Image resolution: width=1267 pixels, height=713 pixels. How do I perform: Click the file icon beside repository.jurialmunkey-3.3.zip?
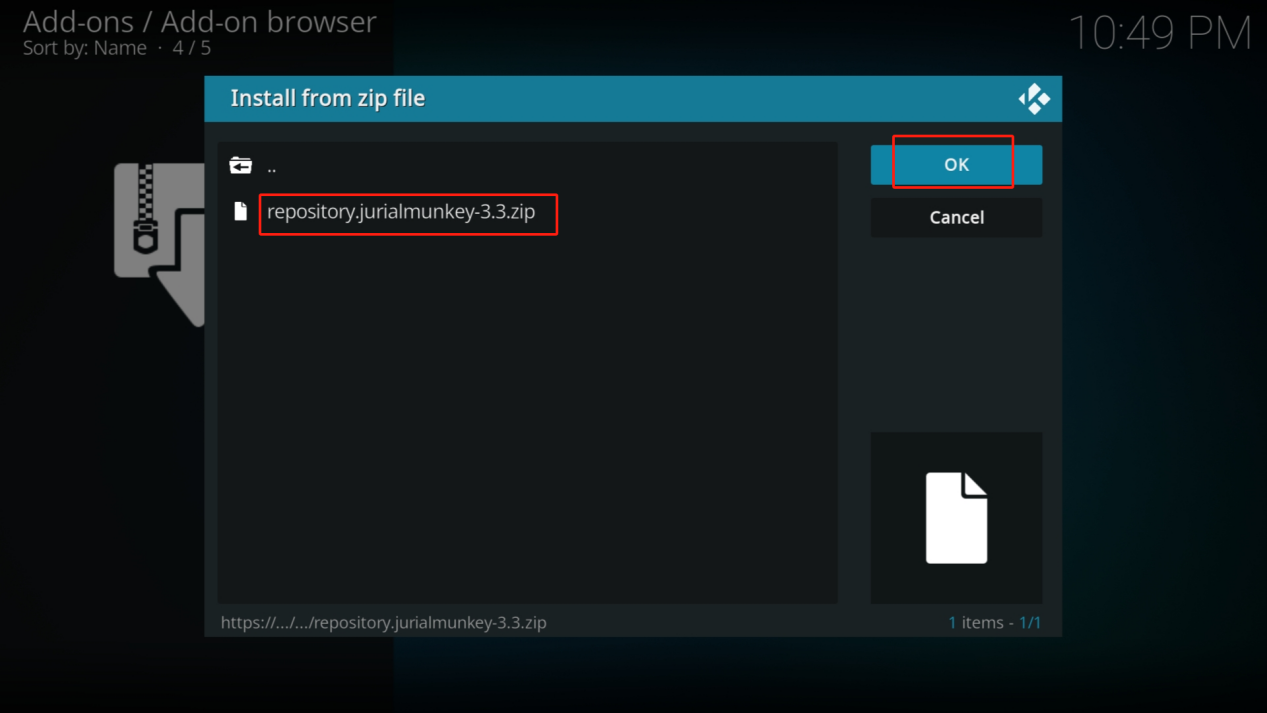point(240,211)
